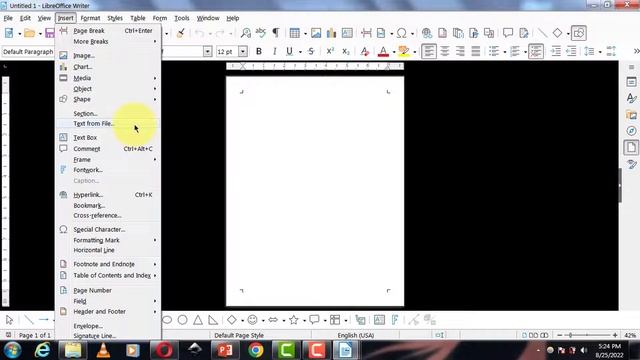
Task: Click the font color red A swatch
Action: point(383,51)
